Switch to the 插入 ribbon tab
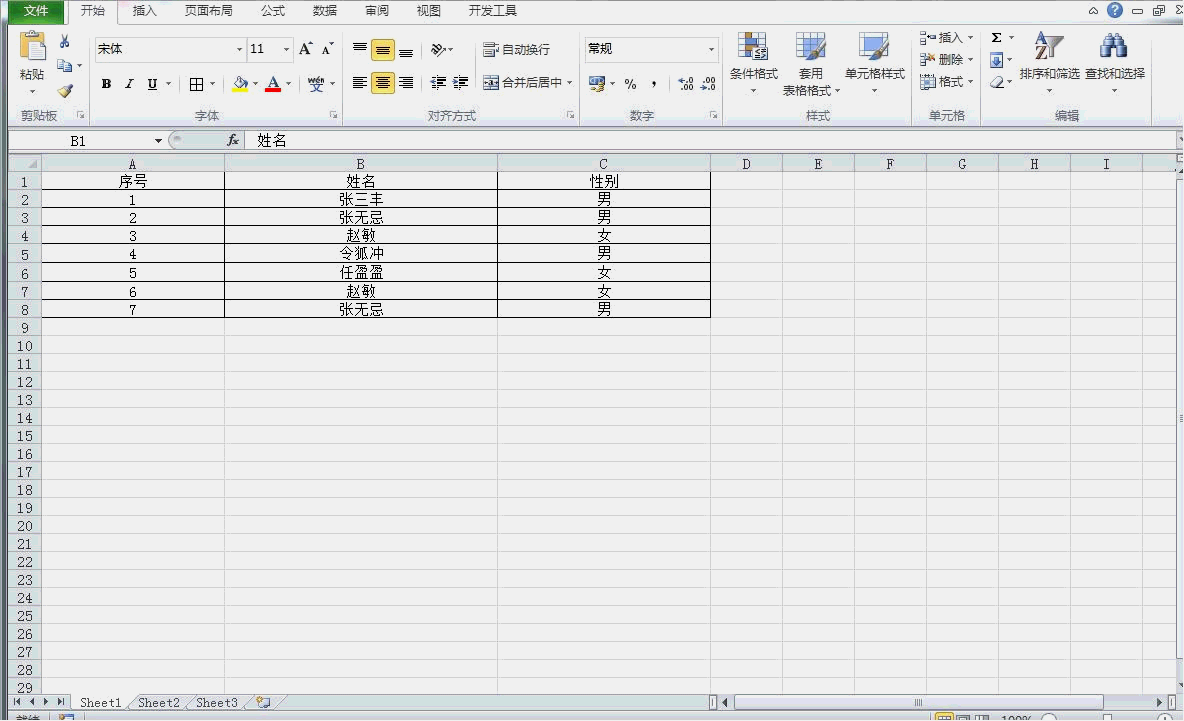 coord(145,11)
